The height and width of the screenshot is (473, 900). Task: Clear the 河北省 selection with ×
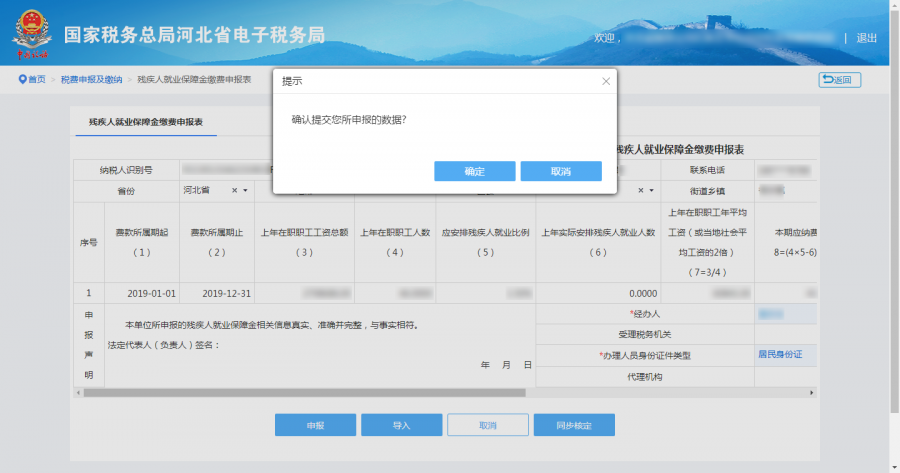(x=235, y=190)
